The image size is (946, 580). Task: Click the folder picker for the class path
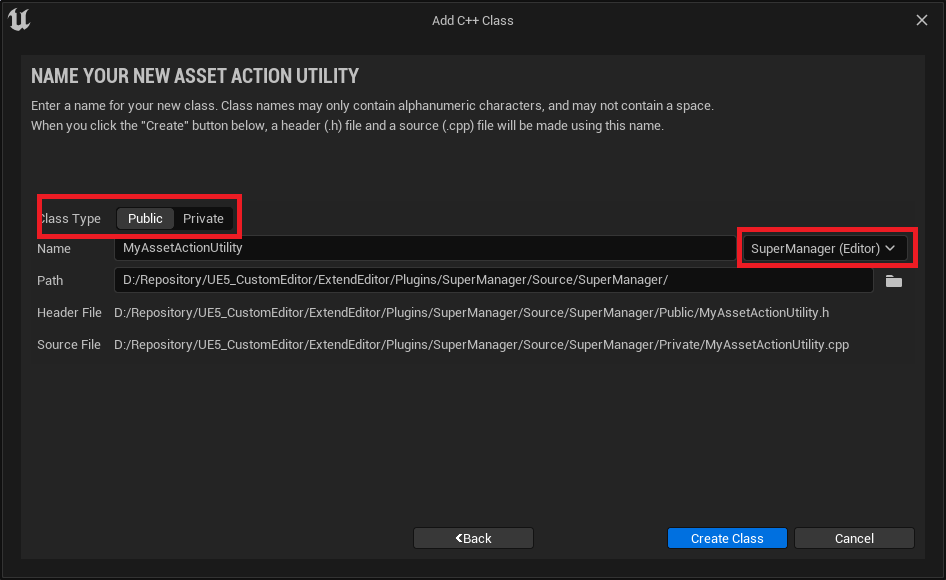[893, 281]
